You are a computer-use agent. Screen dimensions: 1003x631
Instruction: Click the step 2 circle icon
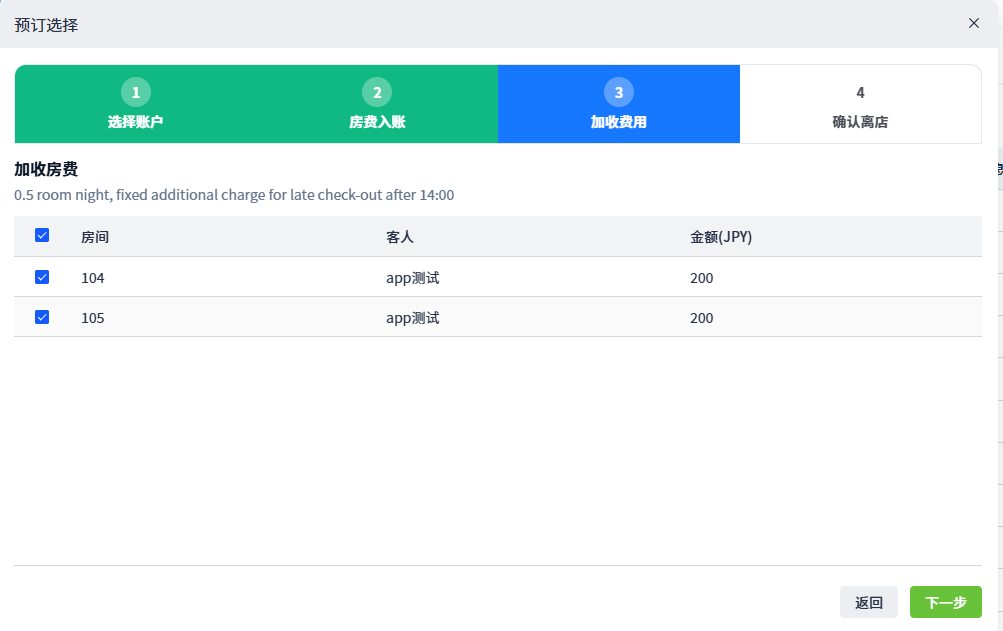pyautogui.click(x=377, y=93)
